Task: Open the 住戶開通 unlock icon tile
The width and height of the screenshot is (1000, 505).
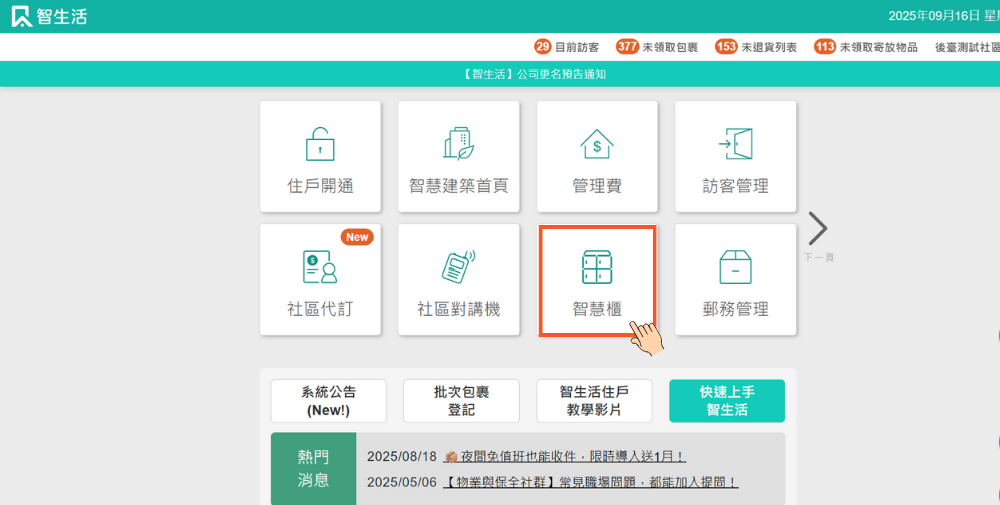Action: 320,157
